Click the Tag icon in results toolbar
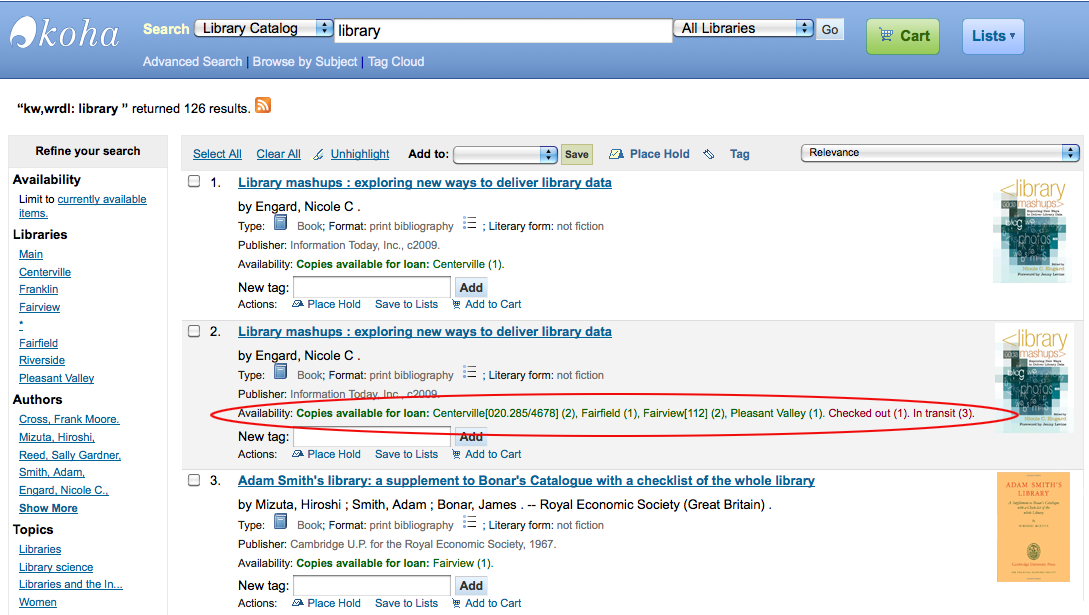Image resolution: width=1089 pixels, height=615 pixels. click(708, 154)
